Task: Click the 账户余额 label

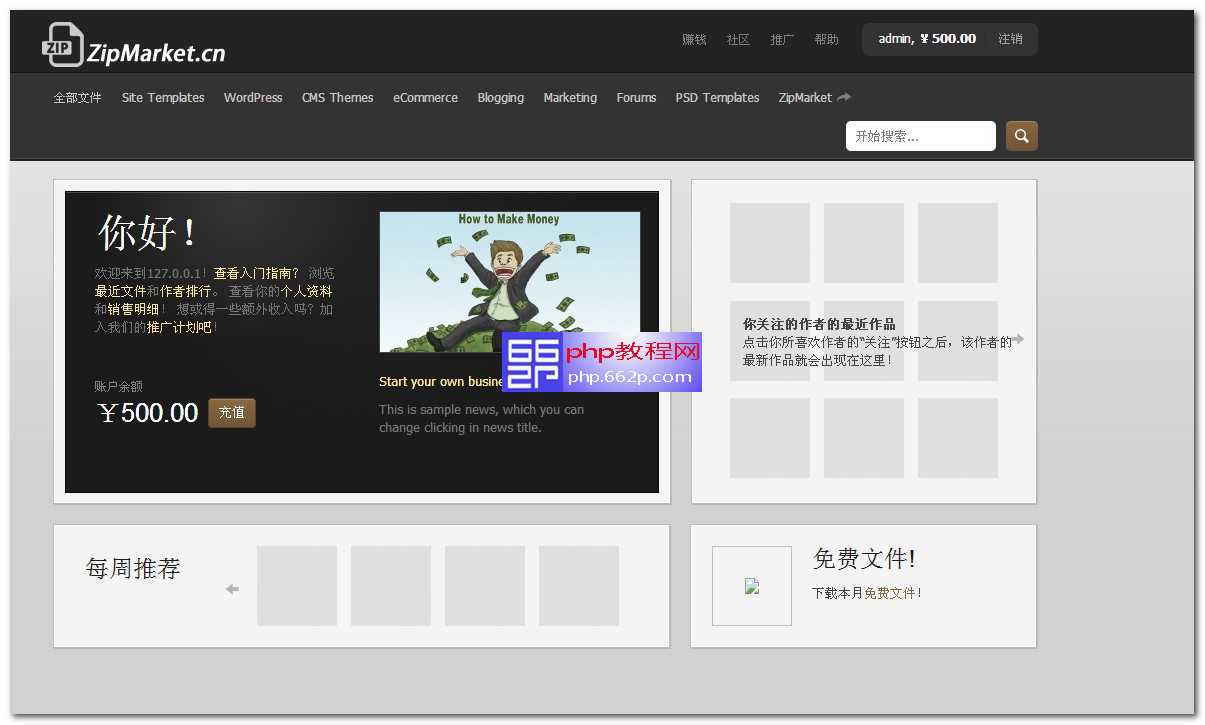Action: pyautogui.click(x=119, y=386)
